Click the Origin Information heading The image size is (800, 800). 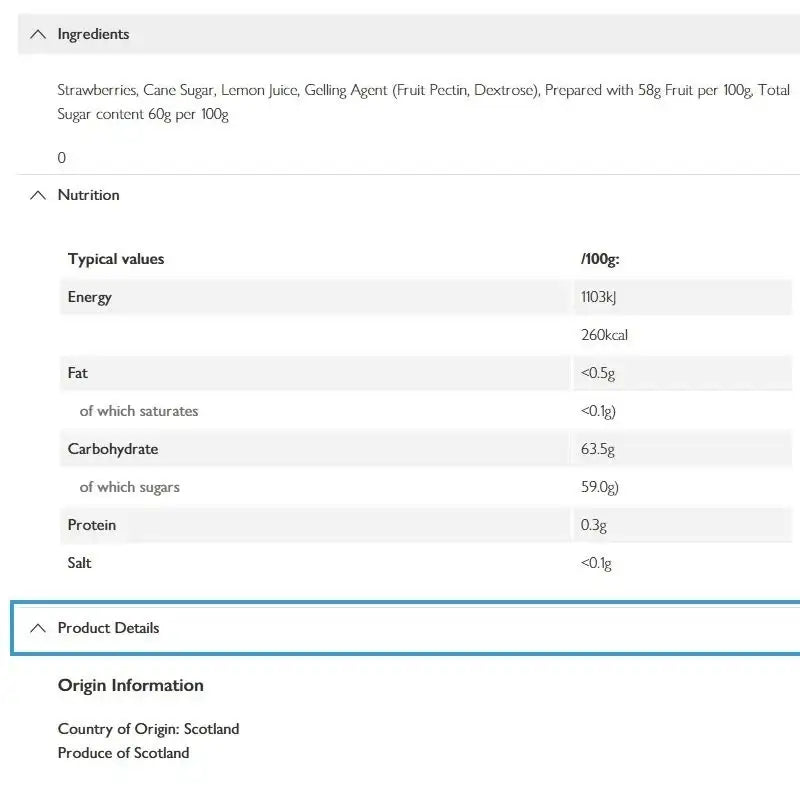[131, 685]
